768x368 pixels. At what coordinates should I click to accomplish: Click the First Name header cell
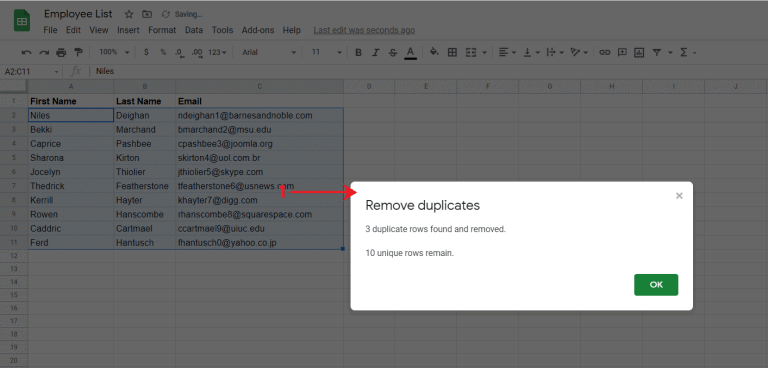71,101
